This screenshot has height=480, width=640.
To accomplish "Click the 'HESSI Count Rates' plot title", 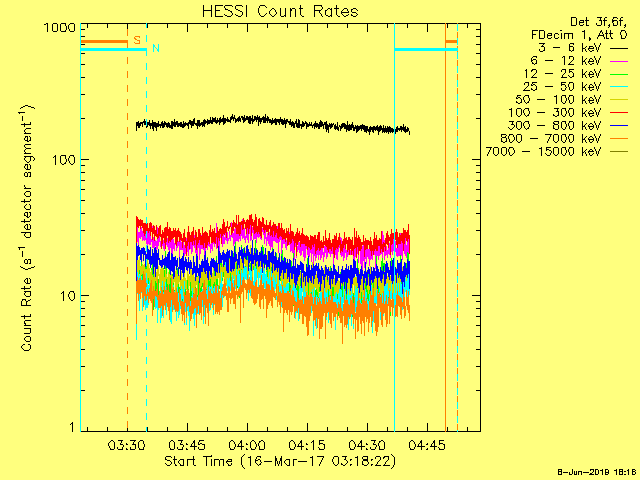I will [x=280, y=11].
